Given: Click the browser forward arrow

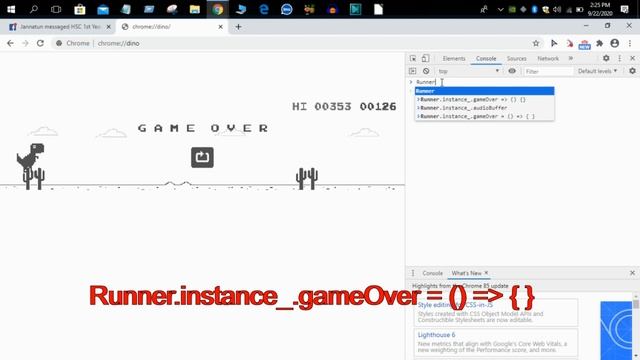Looking at the screenshot, I should pyautogui.click(x=25, y=43).
